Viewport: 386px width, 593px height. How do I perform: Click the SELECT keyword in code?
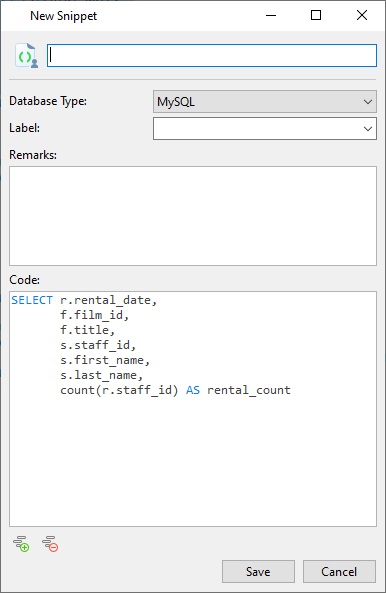coord(32,300)
